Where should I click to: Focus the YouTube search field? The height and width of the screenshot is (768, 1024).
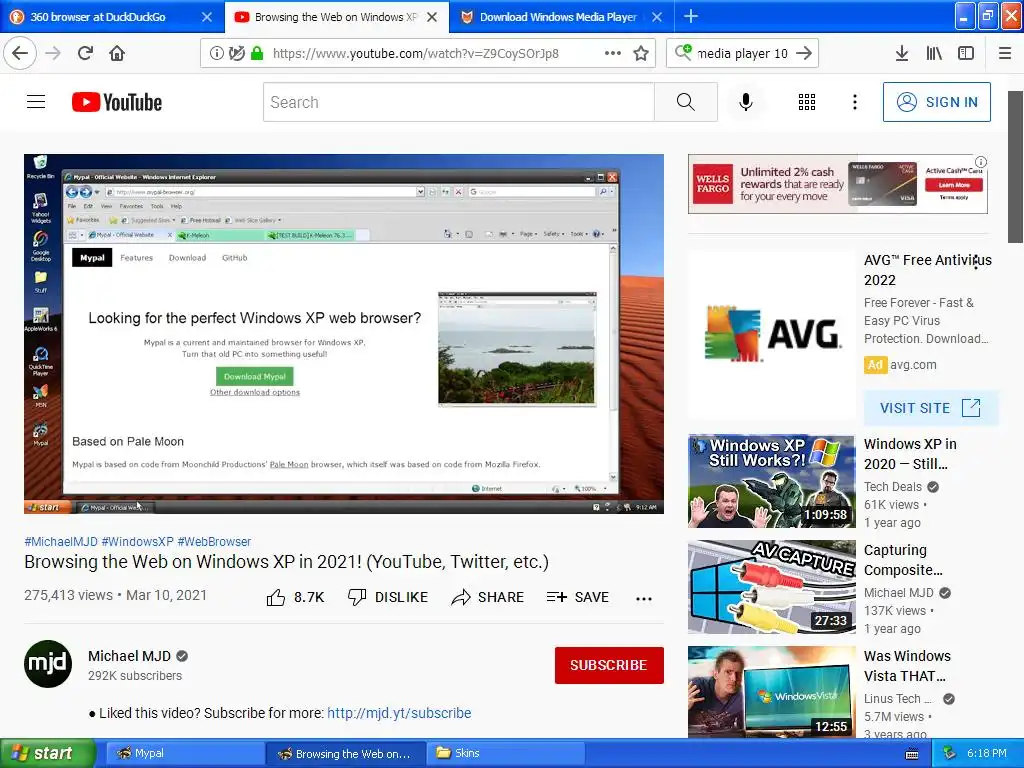coord(458,102)
